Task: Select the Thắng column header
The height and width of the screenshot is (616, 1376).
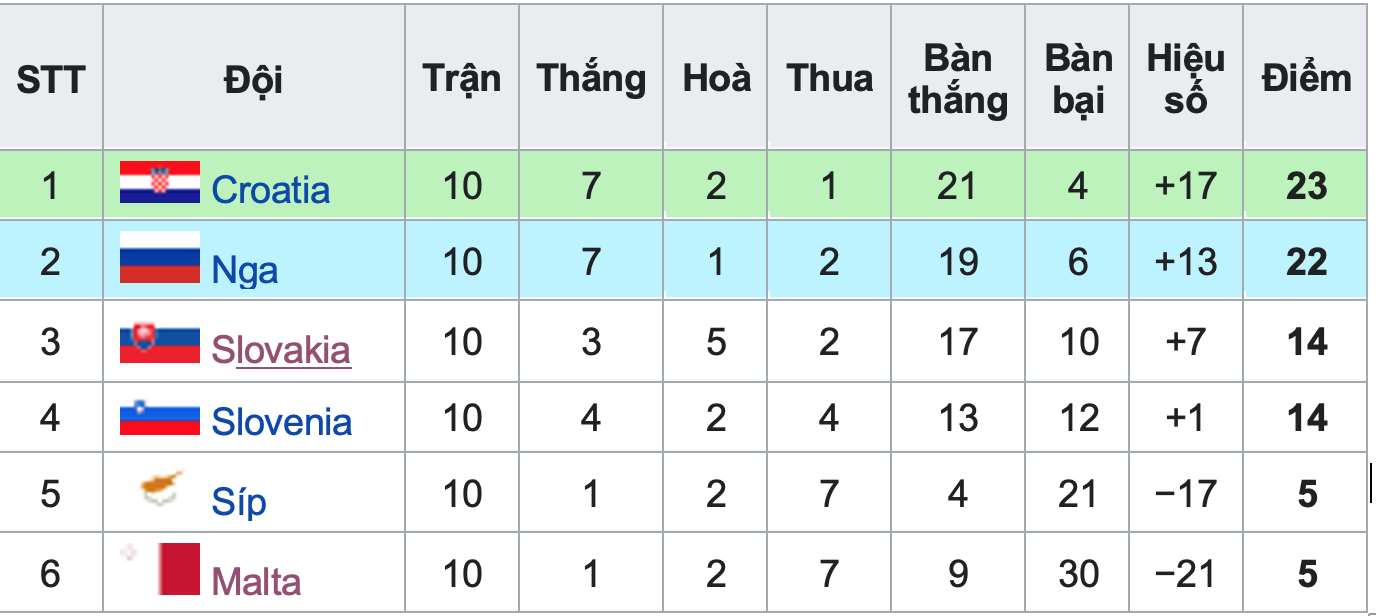Action: point(591,78)
